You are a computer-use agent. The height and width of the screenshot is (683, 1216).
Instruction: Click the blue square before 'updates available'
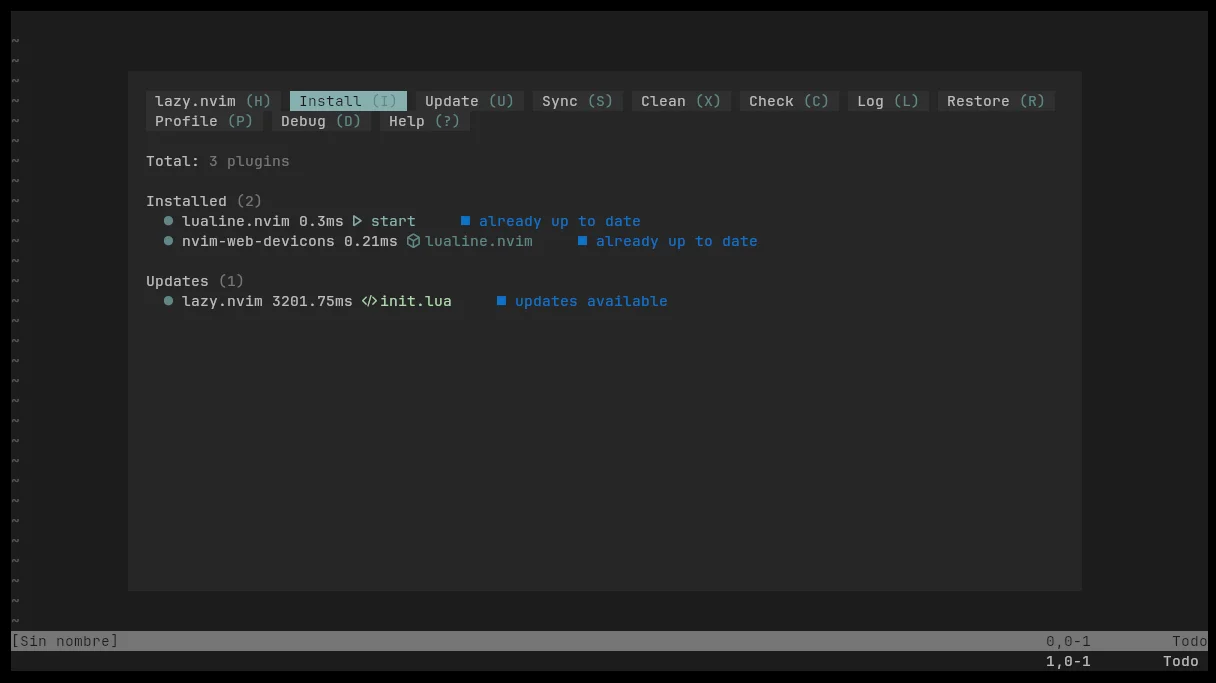[x=501, y=300]
